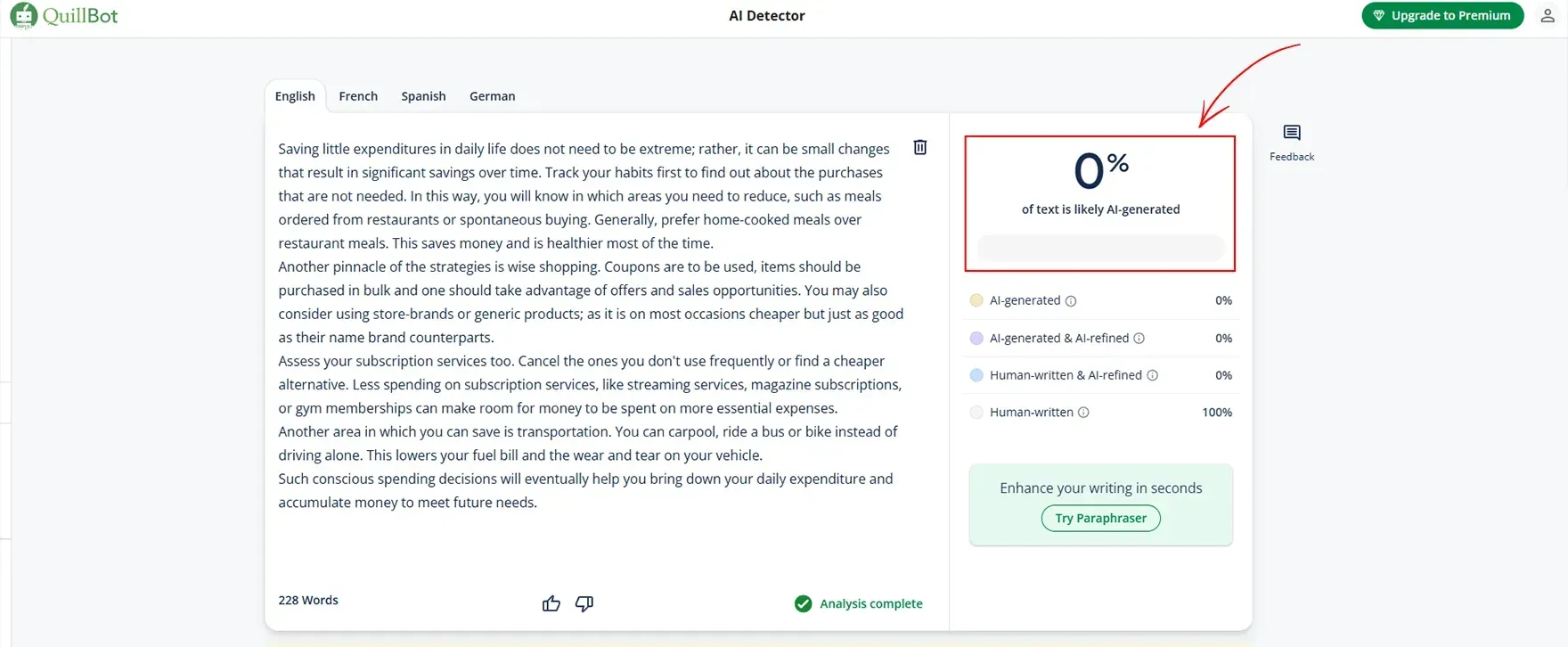
Task: Delete the text using the trash icon
Action: [x=919, y=148]
